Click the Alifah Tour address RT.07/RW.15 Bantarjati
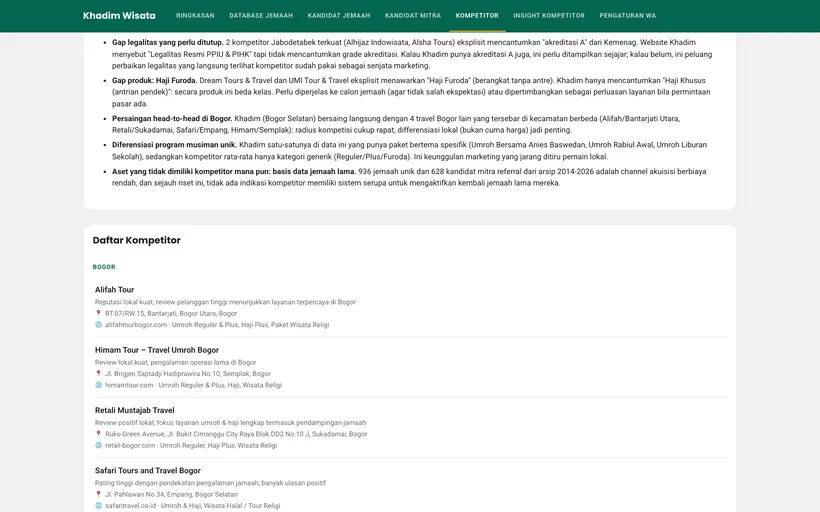This screenshot has height=512, width=820. [171, 313]
